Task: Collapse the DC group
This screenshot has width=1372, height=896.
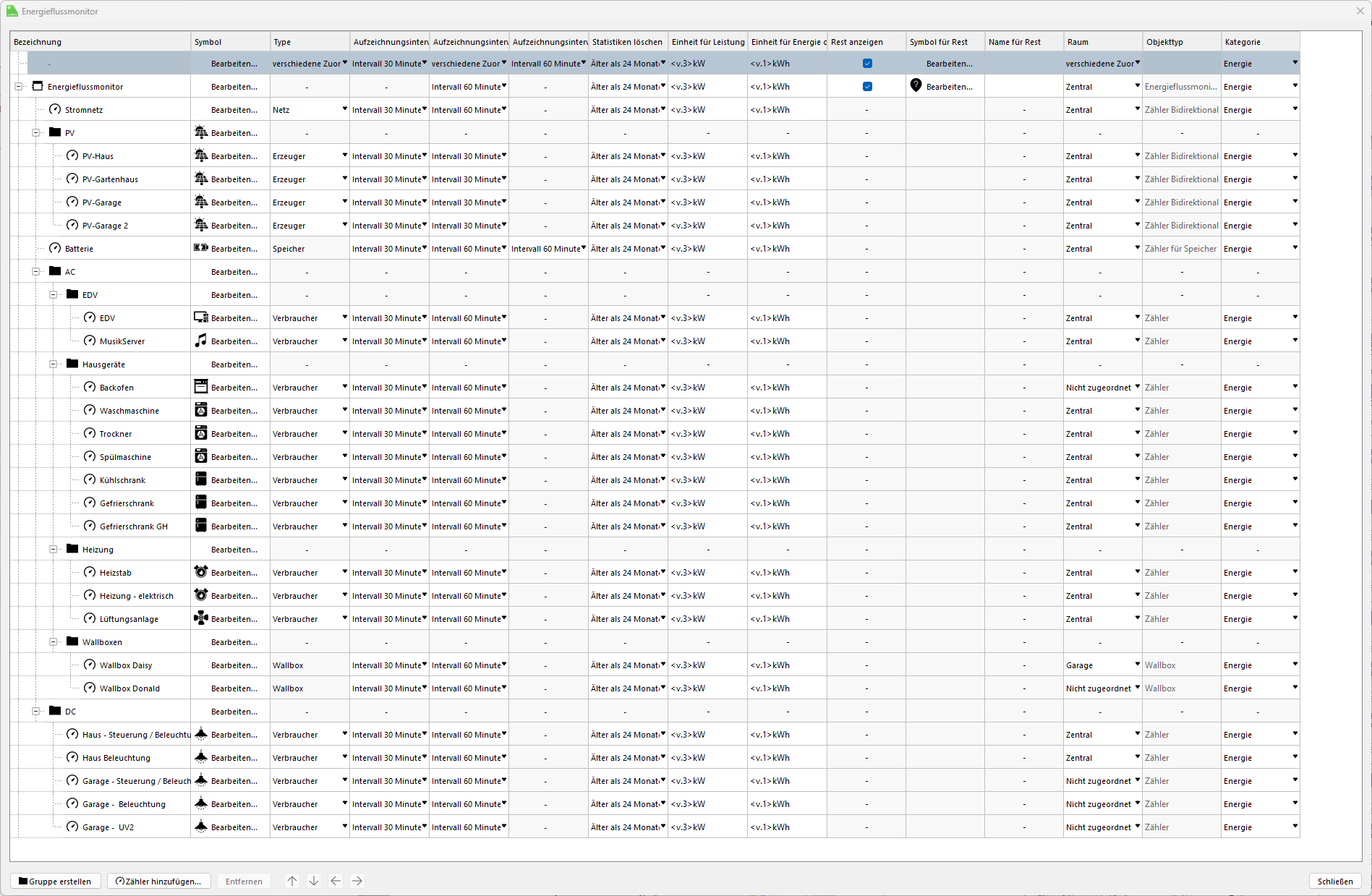Action: tap(35, 712)
